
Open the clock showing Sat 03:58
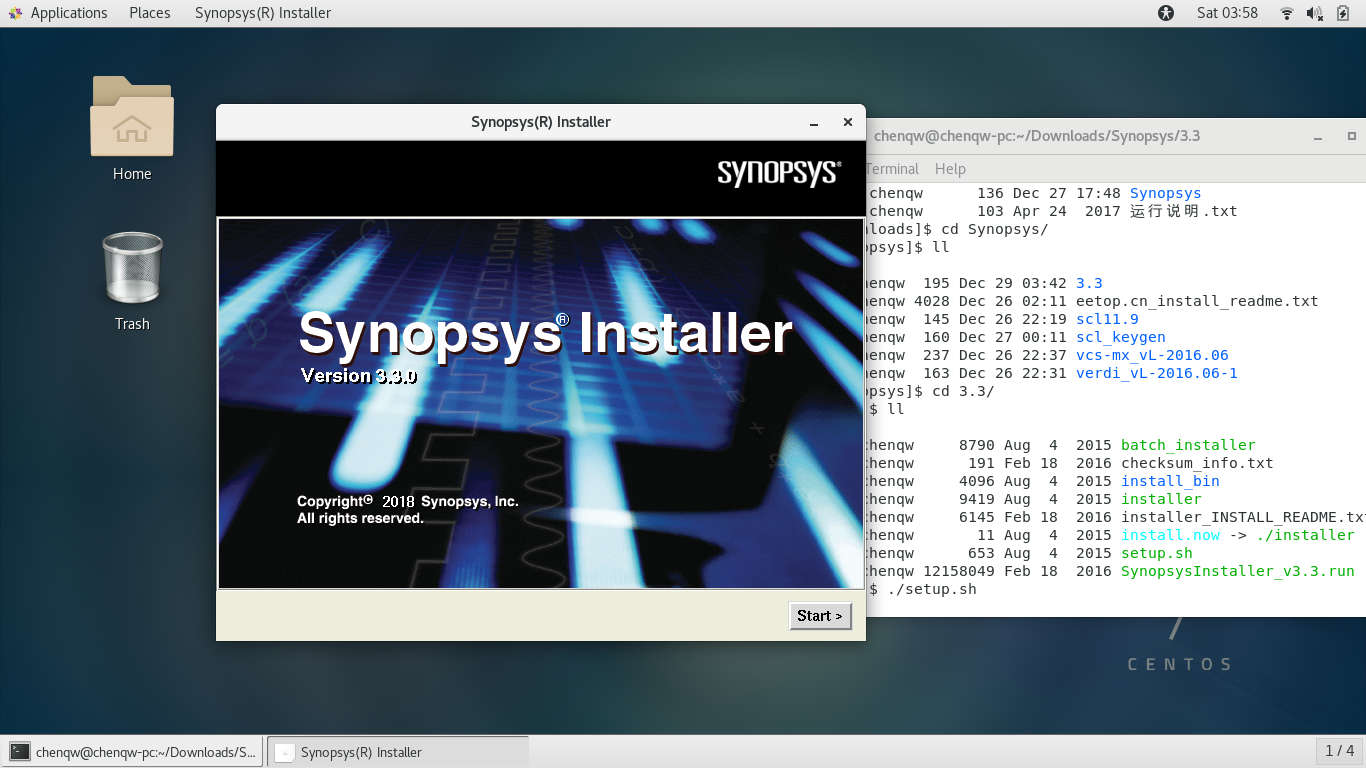1227,13
